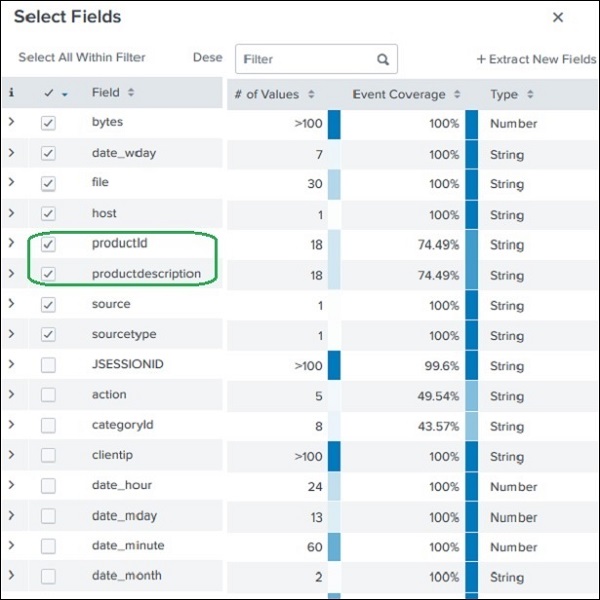Click the info column header icon
Viewport: 600px width, 600px height.
point(12,93)
